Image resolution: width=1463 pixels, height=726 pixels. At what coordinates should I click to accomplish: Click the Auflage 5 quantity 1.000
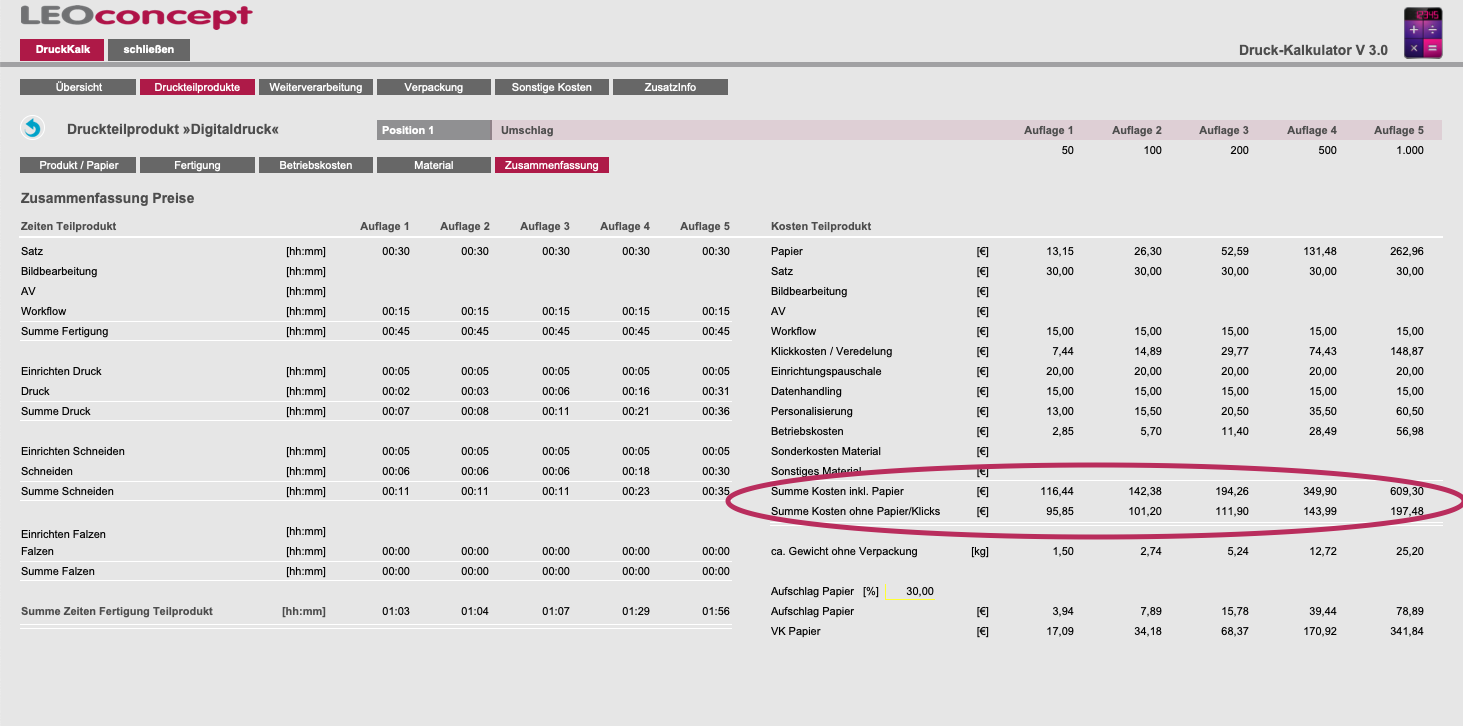coord(1409,150)
